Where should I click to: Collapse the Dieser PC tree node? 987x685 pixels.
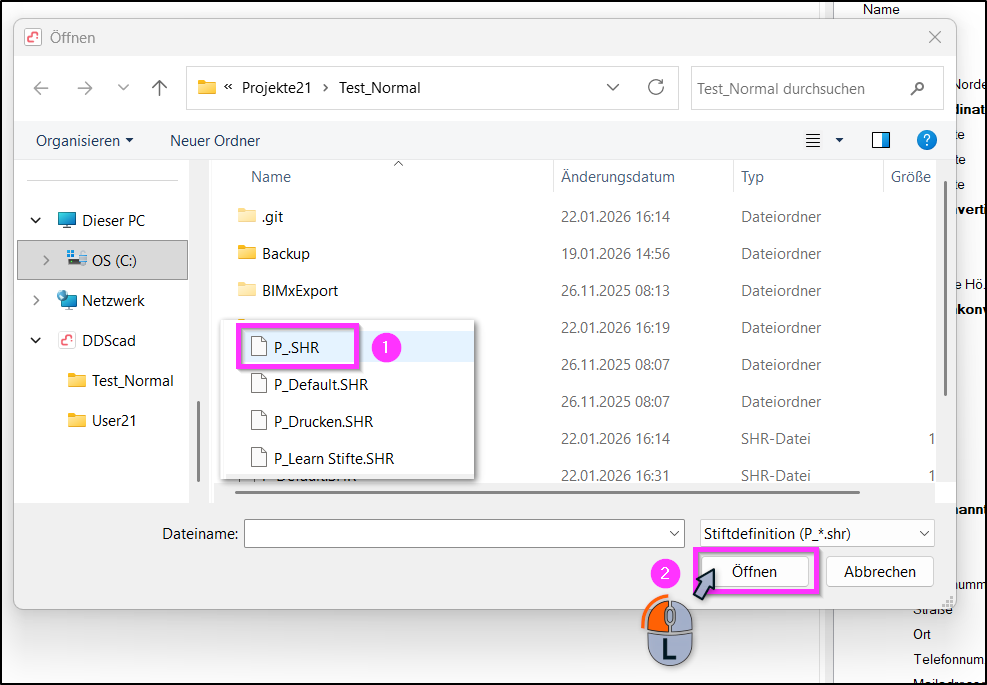(36, 220)
